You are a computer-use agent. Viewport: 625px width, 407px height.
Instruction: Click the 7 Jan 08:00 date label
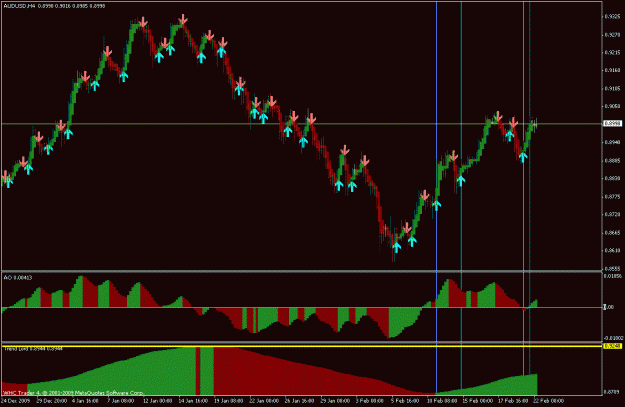tap(120, 401)
